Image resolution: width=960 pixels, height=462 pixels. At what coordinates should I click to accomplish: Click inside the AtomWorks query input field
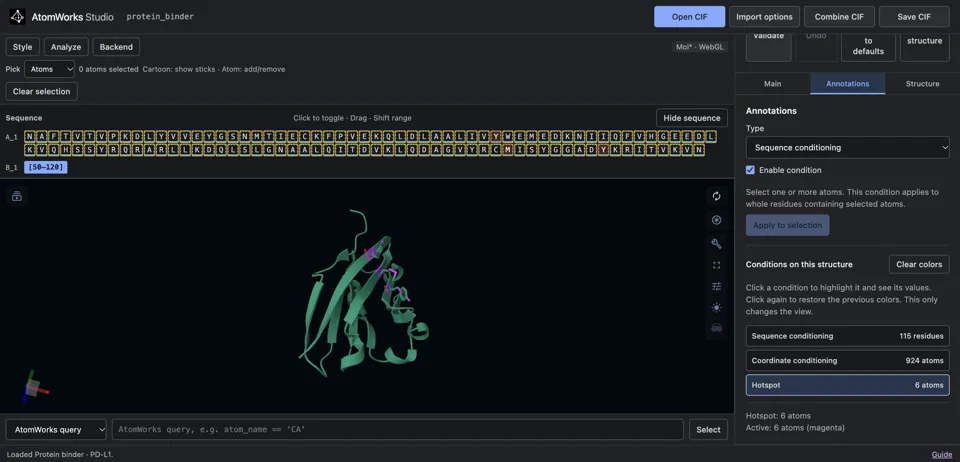click(x=397, y=430)
